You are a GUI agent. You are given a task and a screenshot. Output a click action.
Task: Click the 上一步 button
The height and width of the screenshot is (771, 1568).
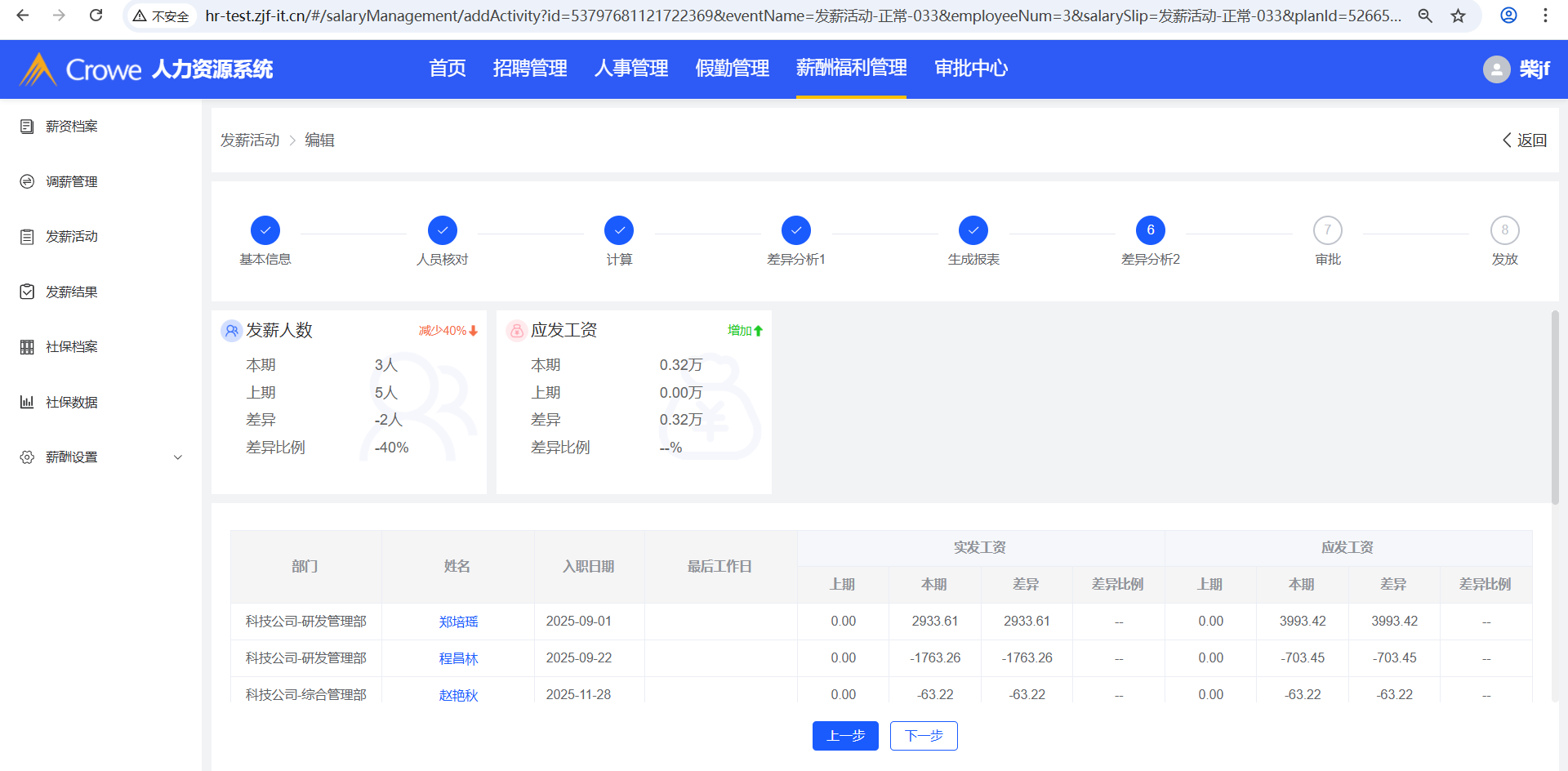[845, 736]
